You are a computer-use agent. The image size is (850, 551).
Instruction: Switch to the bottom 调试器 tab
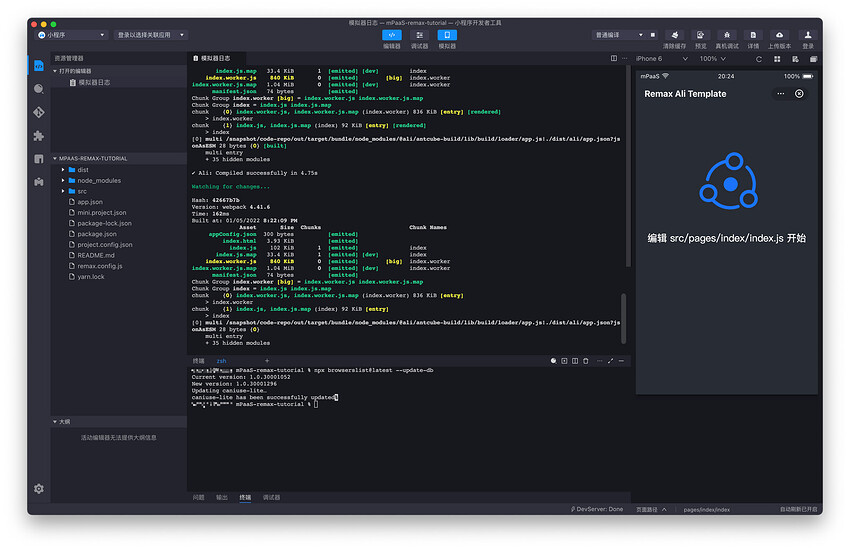pos(272,497)
